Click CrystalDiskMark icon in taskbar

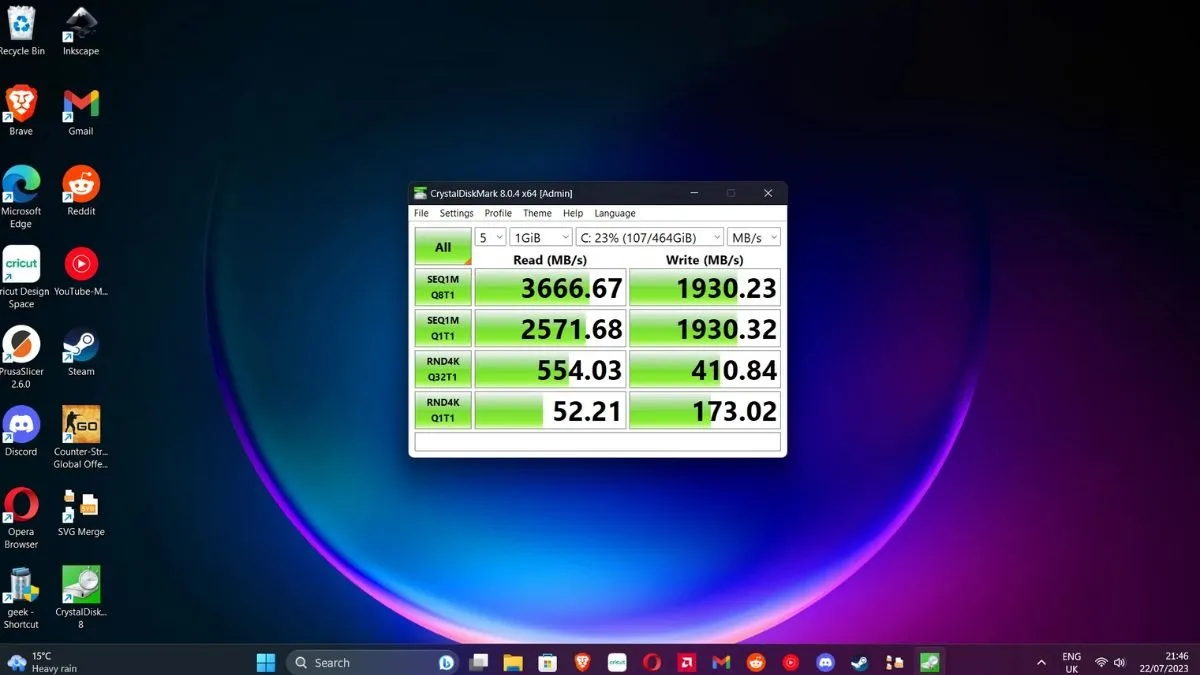[x=929, y=662]
